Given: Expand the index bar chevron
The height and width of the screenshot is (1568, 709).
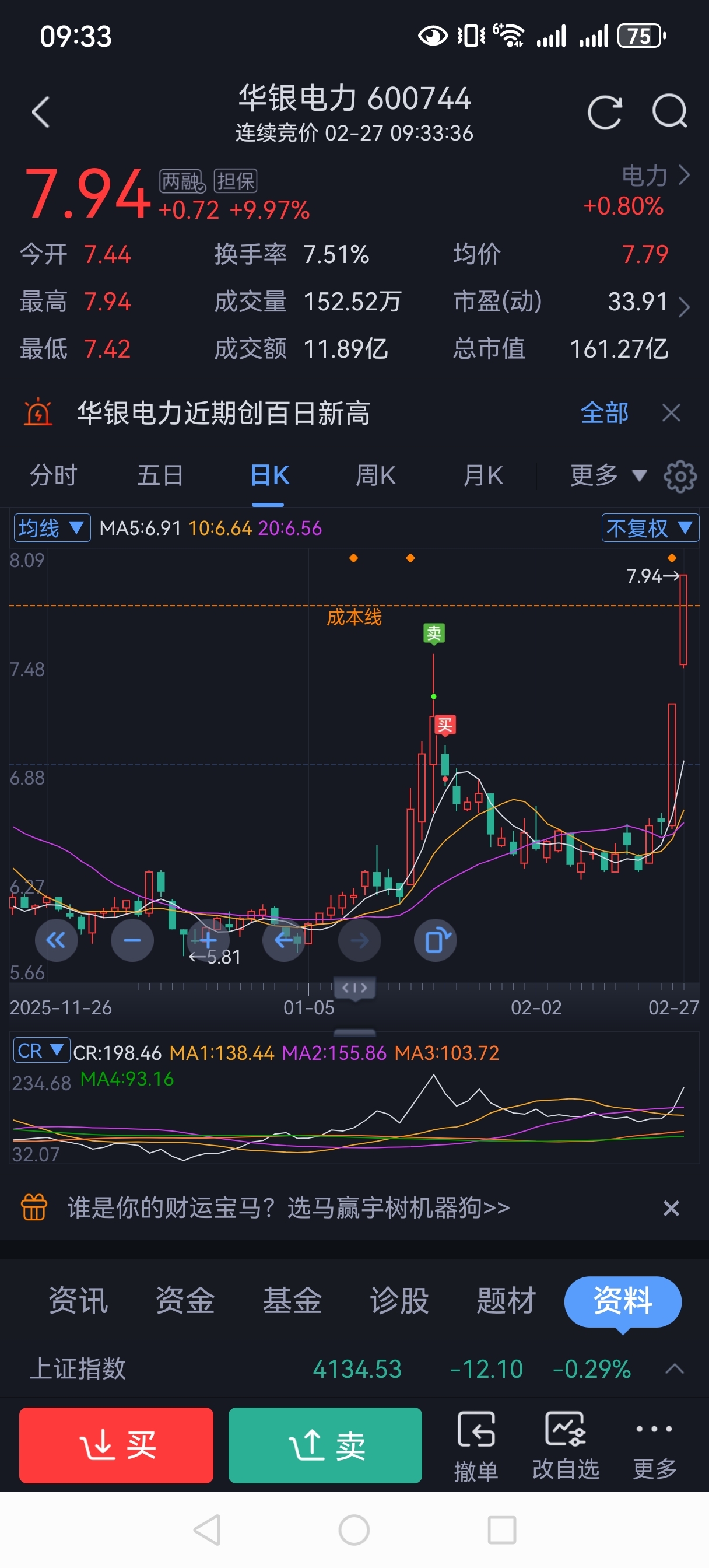Looking at the screenshot, I should coord(675,1369).
